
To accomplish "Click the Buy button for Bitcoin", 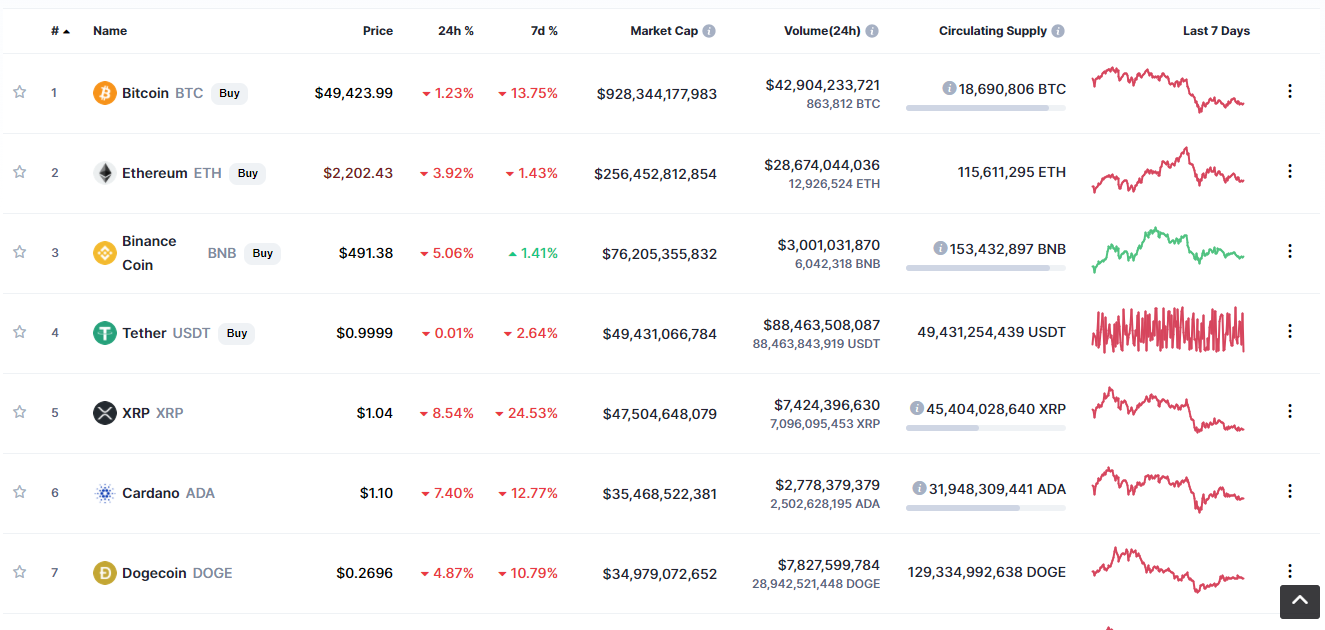I will pyautogui.click(x=229, y=93).
